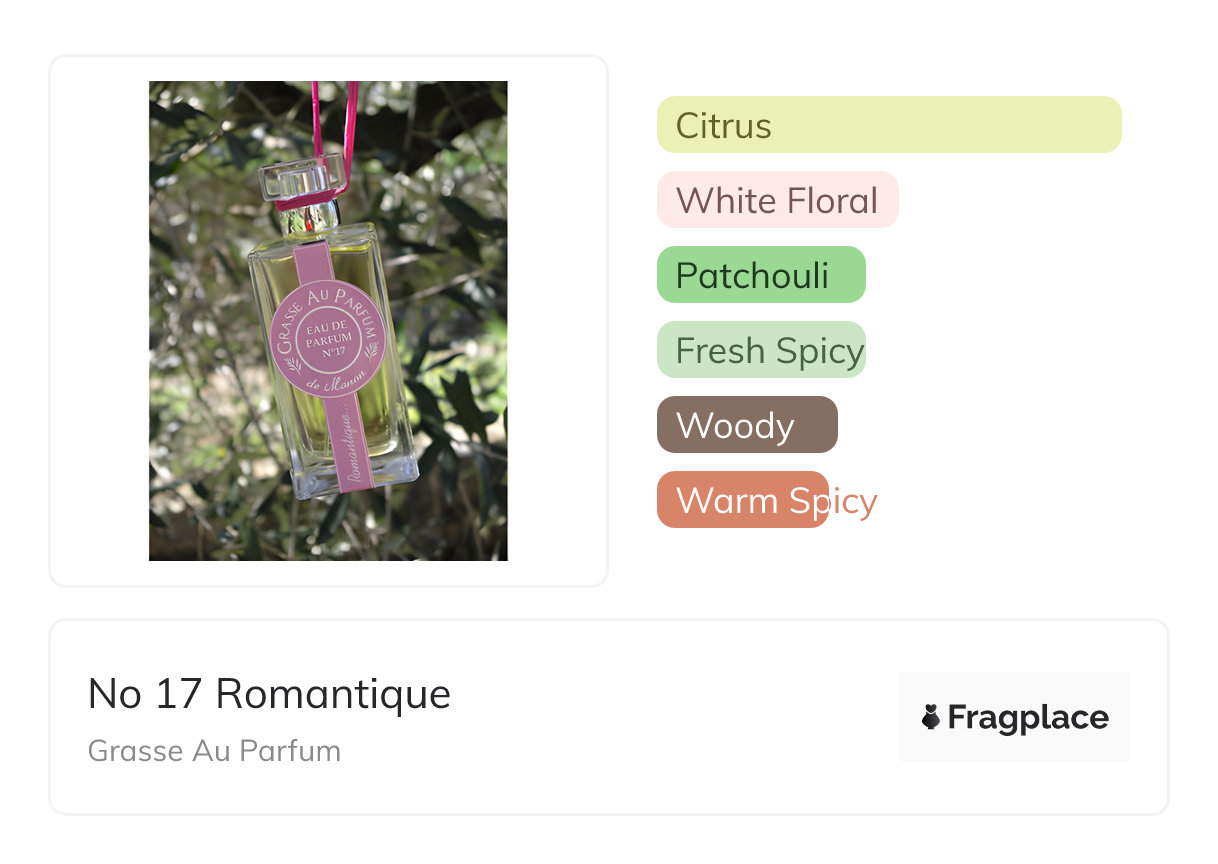Open the No 17 Romantique title
1218x864 pixels.
(269, 693)
